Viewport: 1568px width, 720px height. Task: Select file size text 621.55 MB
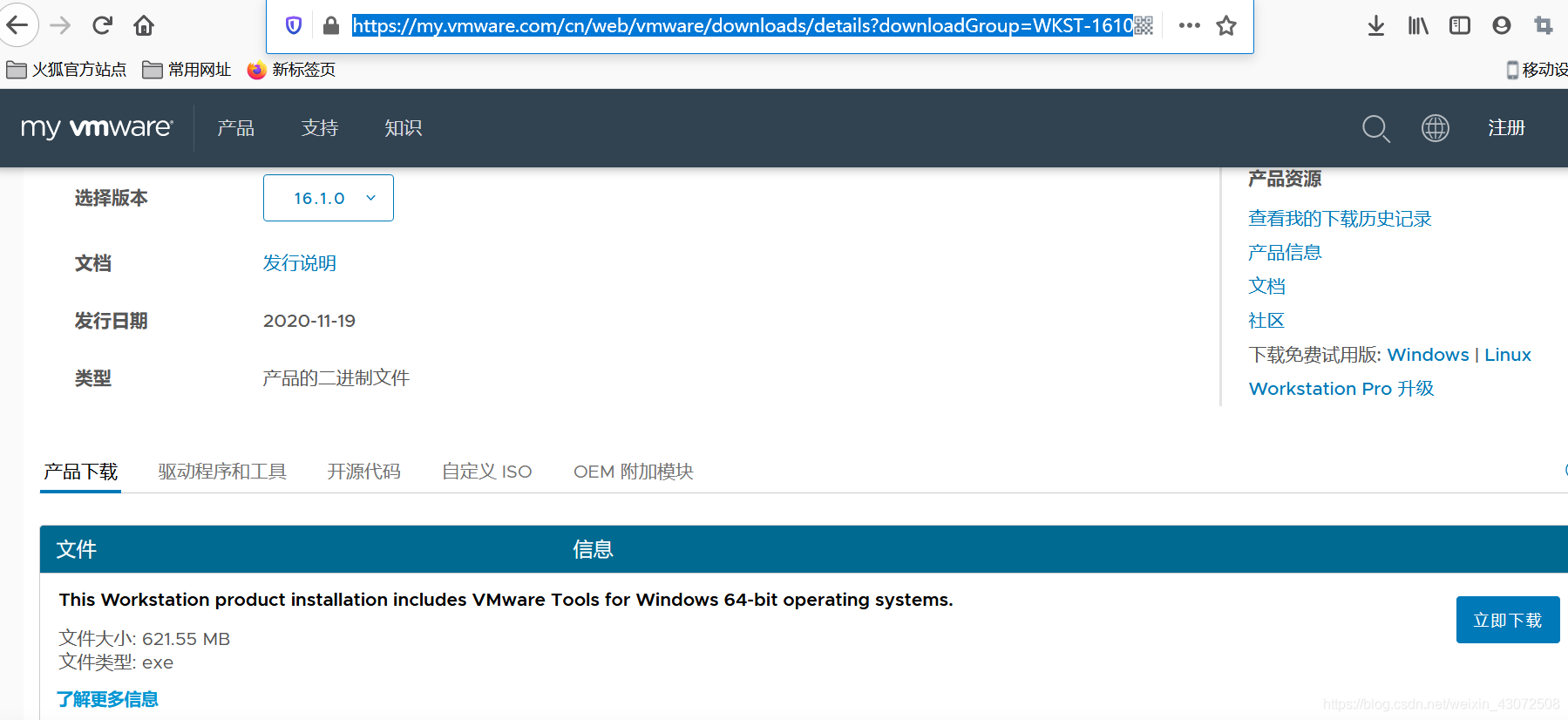click(x=186, y=639)
